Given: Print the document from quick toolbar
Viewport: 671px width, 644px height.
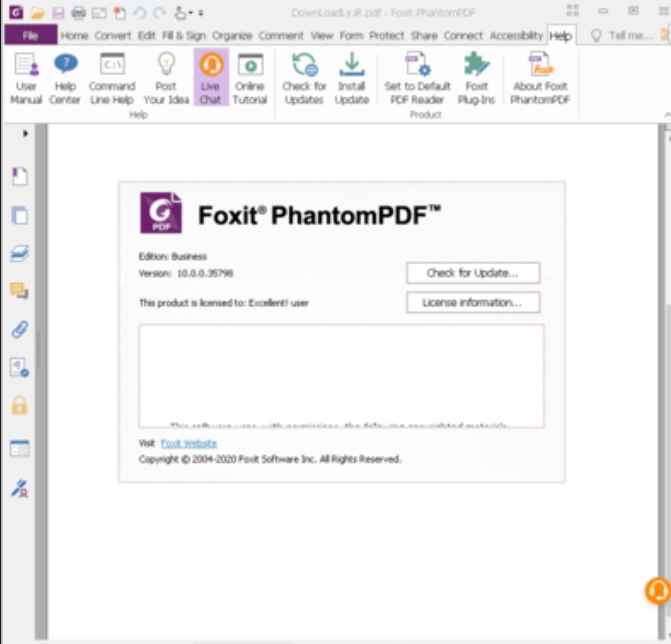Looking at the screenshot, I should pyautogui.click(x=79, y=13).
